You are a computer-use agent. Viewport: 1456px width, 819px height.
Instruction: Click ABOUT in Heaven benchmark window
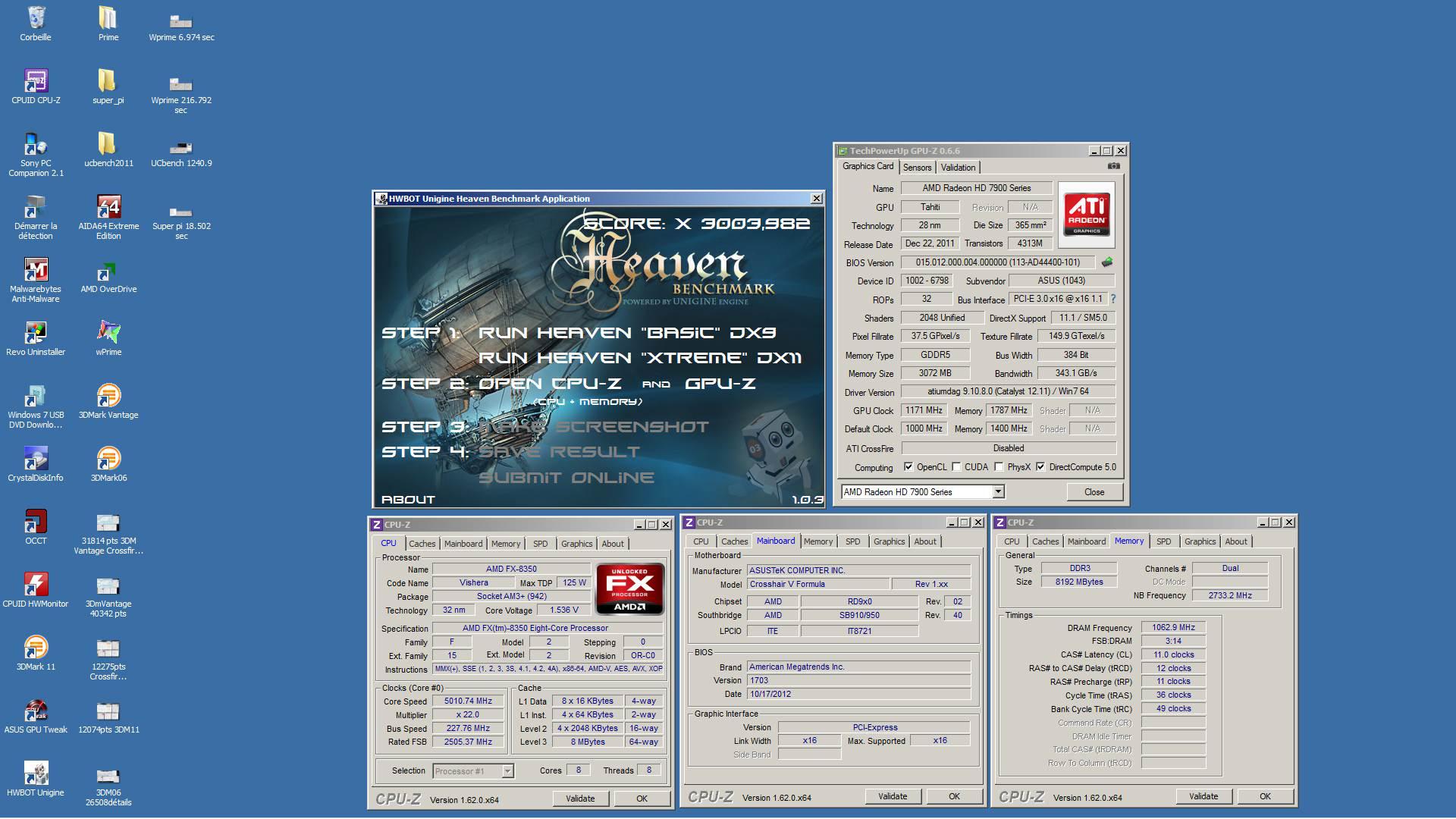[408, 500]
